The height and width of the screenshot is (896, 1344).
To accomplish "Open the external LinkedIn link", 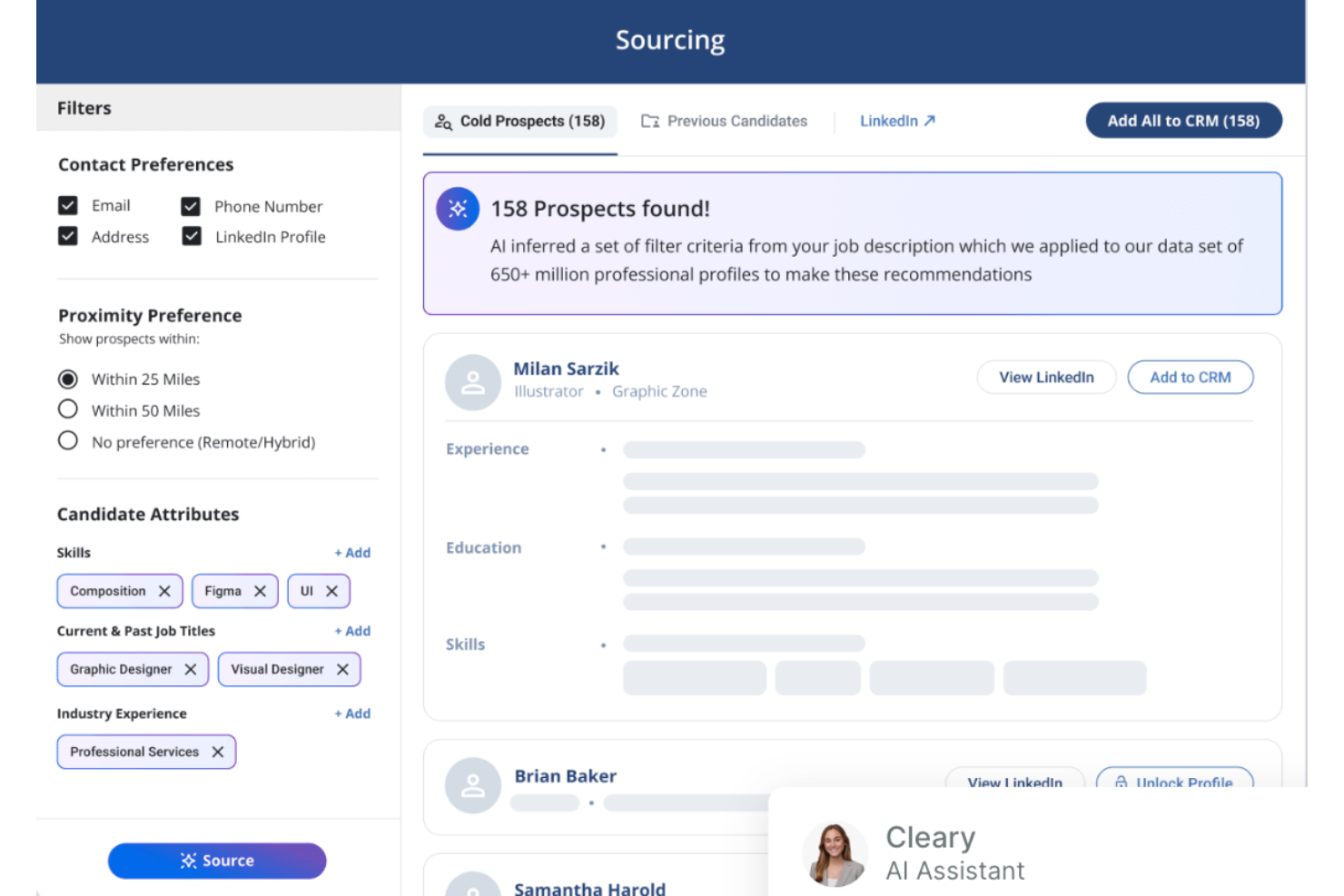I will tap(897, 121).
